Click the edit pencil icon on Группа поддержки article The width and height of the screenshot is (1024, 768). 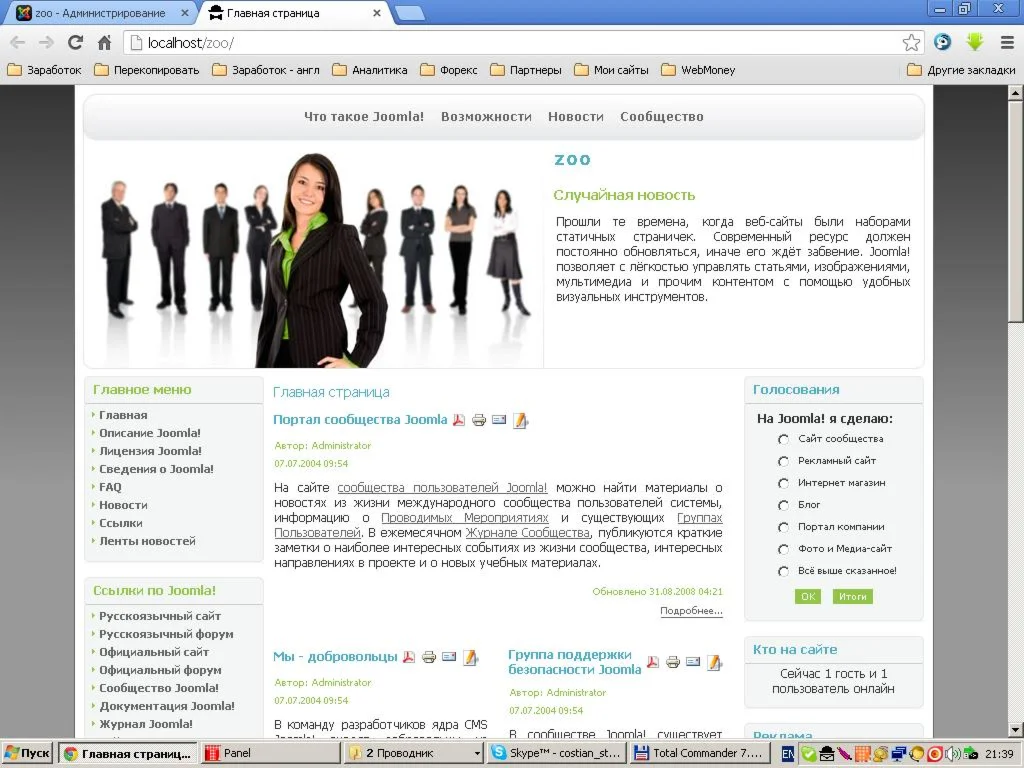(x=714, y=662)
